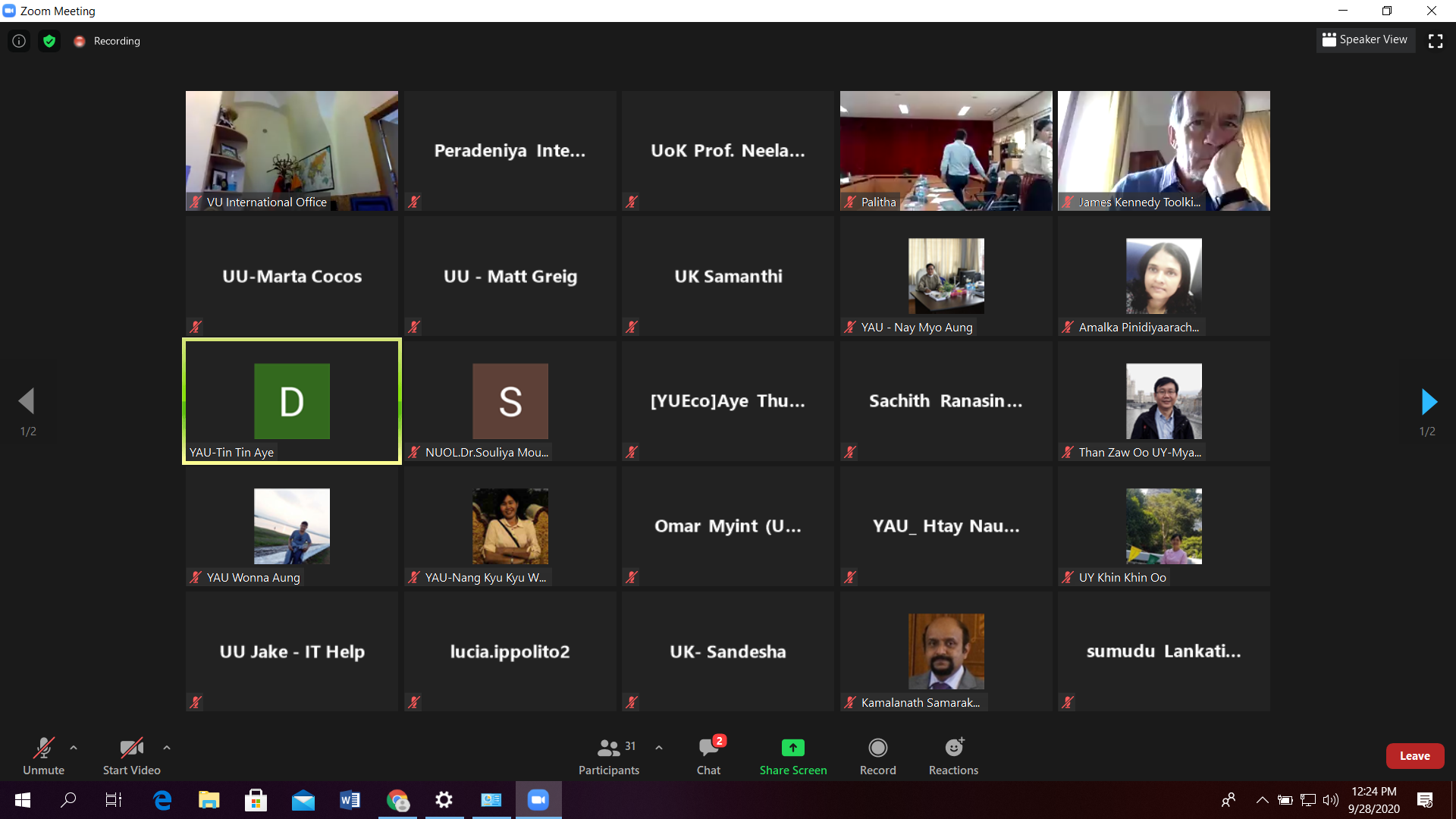Open Reactions menu
The image size is (1456, 819).
953,756
